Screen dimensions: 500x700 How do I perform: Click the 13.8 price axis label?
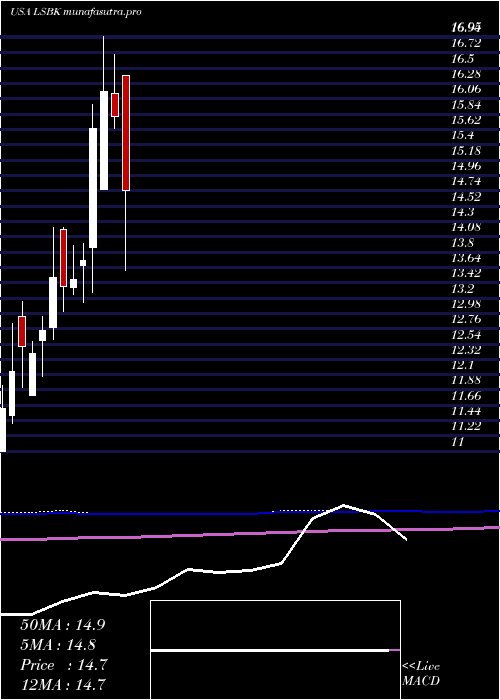click(462, 243)
